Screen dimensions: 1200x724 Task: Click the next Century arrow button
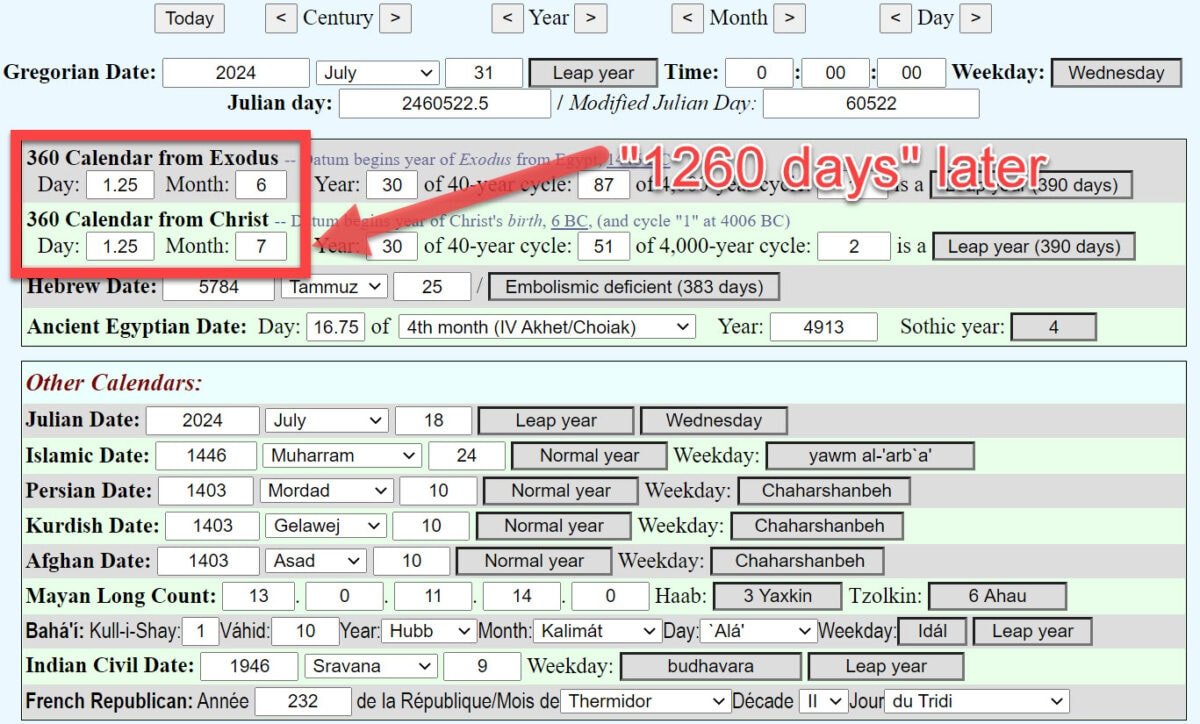click(x=395, y=18)
